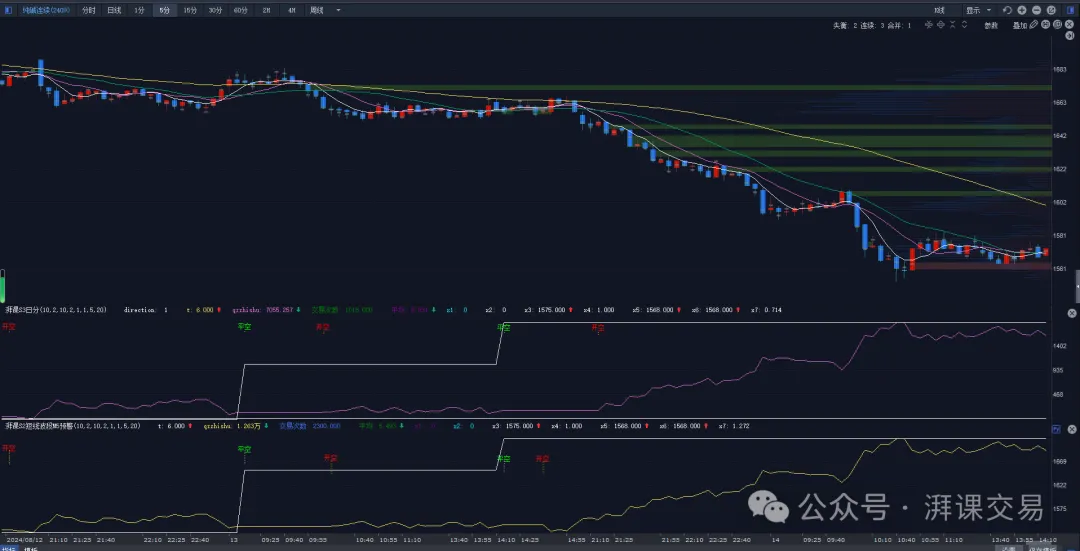This screenshot has height=551, width=1080.
Task: Click the undo/restore arrow icon in the toolbar
Action: 1007,10
